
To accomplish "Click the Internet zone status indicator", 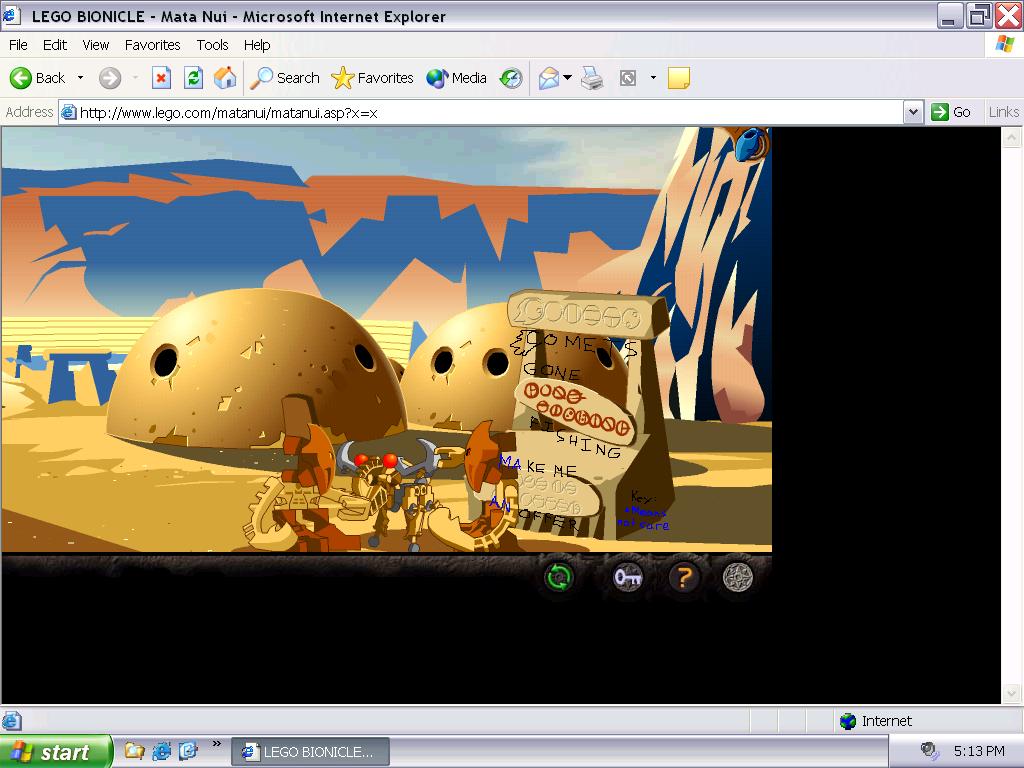I will coord(876,721).
